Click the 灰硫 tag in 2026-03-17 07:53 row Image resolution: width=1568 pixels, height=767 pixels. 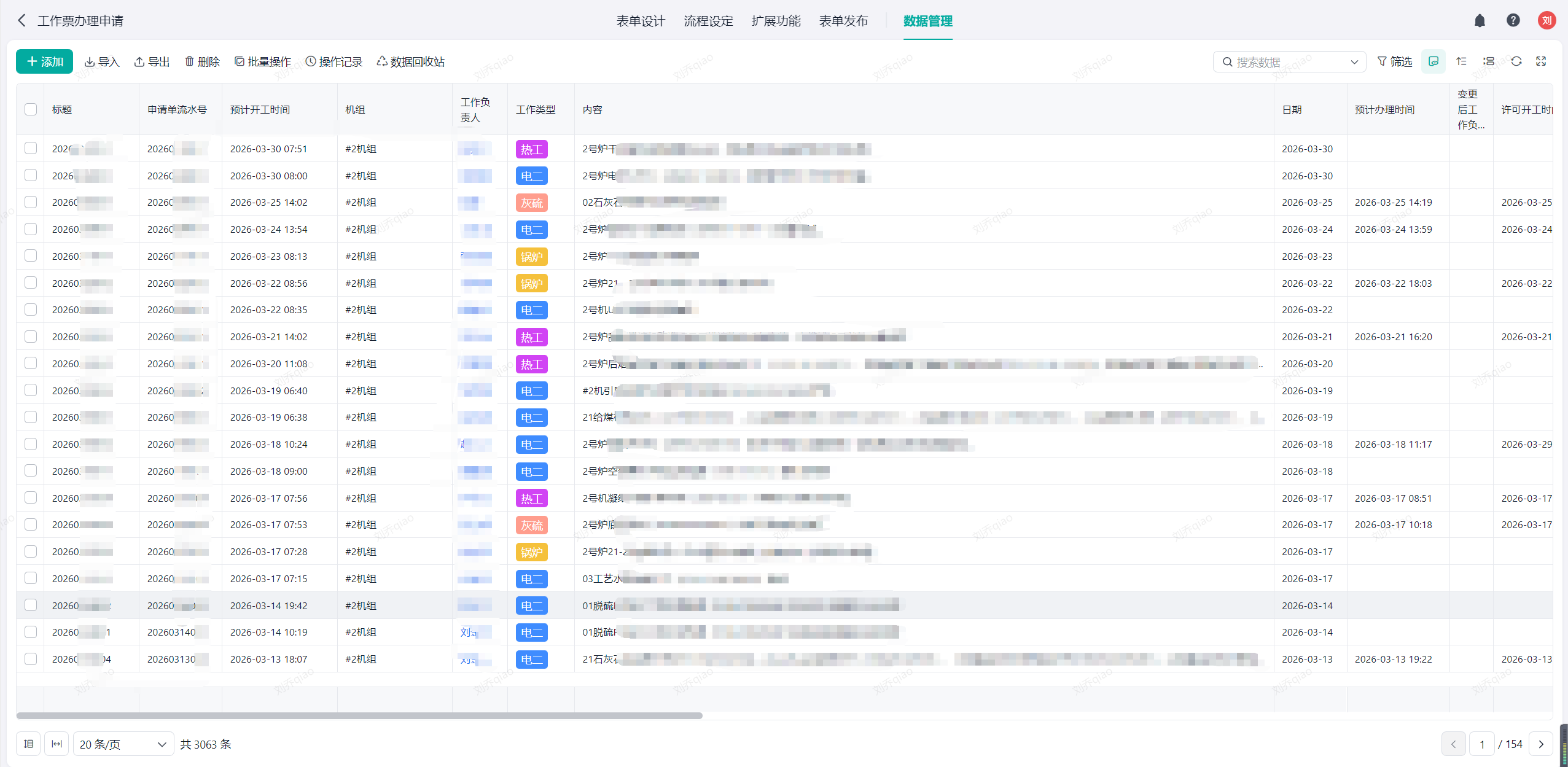click(x=531, y=525)
